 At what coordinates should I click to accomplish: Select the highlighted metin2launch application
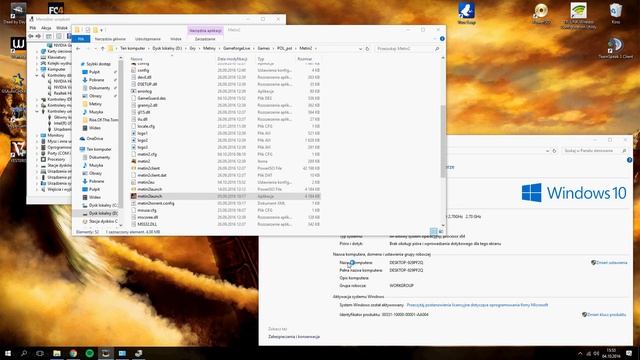pyautogui.click(x=225, y=196)
